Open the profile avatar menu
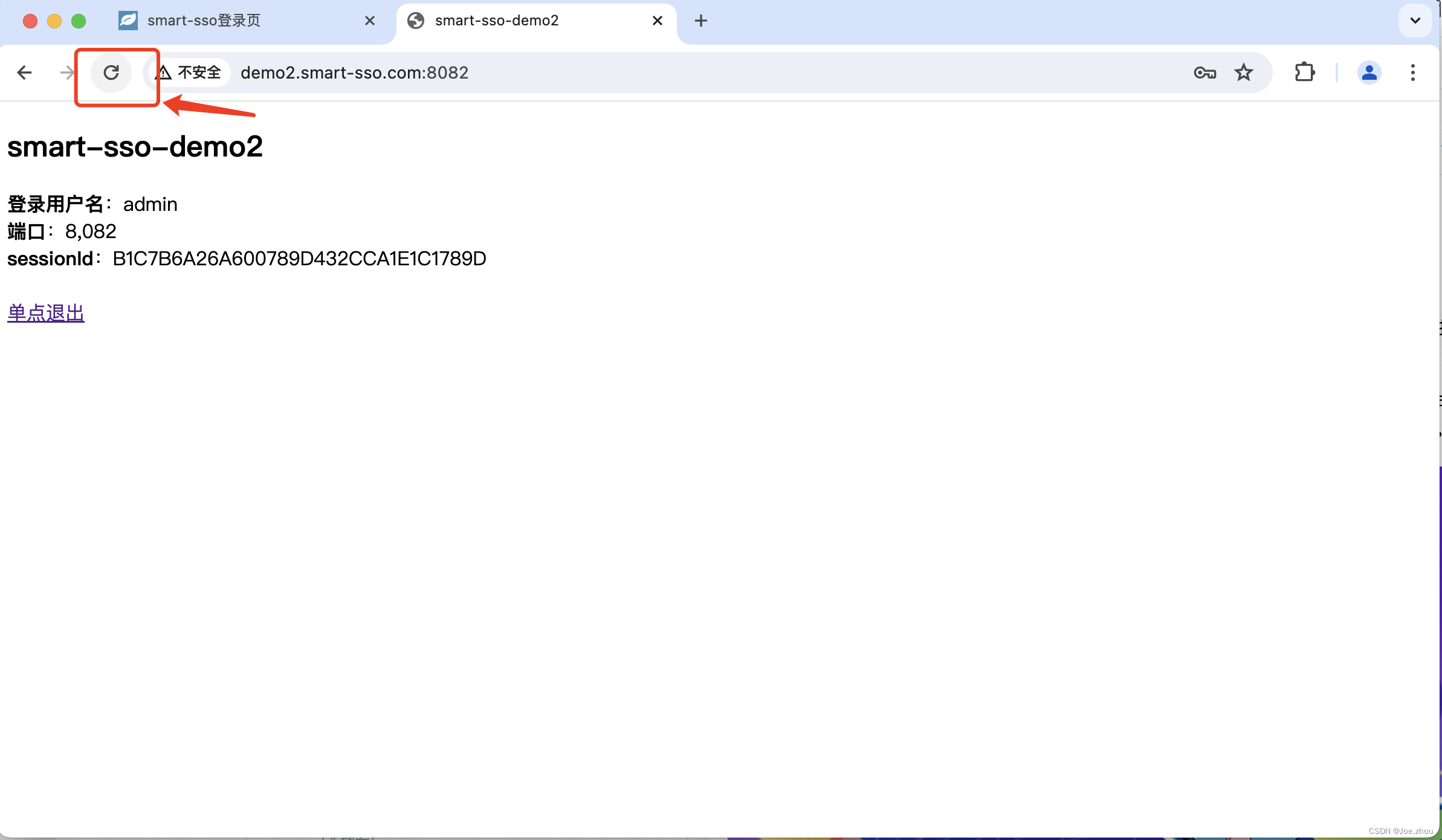Screen dimensions: 1442x840 [1369, 73]
